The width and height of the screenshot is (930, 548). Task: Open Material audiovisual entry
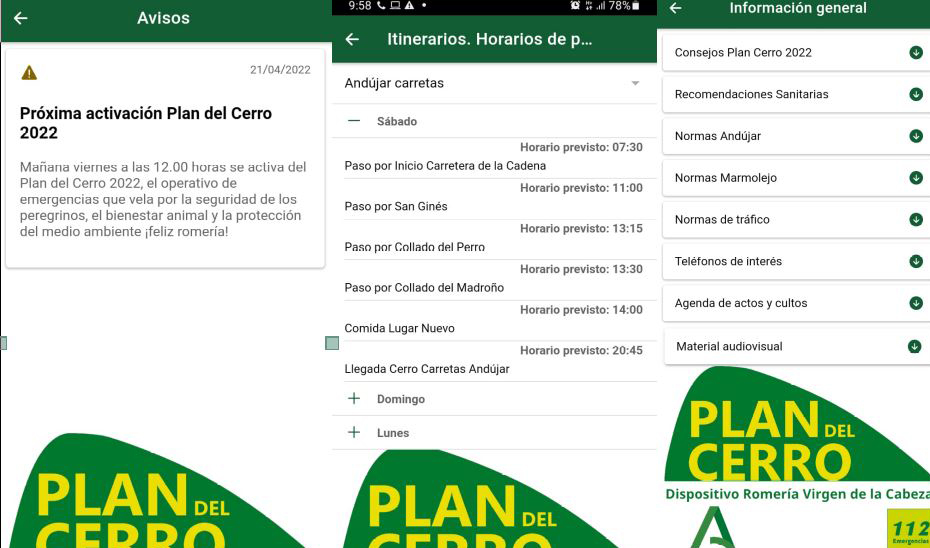797,346
